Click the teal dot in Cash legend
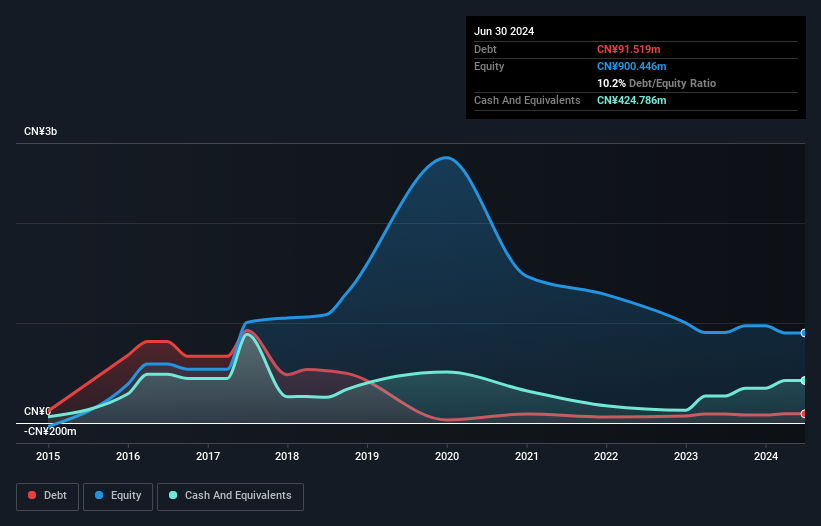 point(174,496)
